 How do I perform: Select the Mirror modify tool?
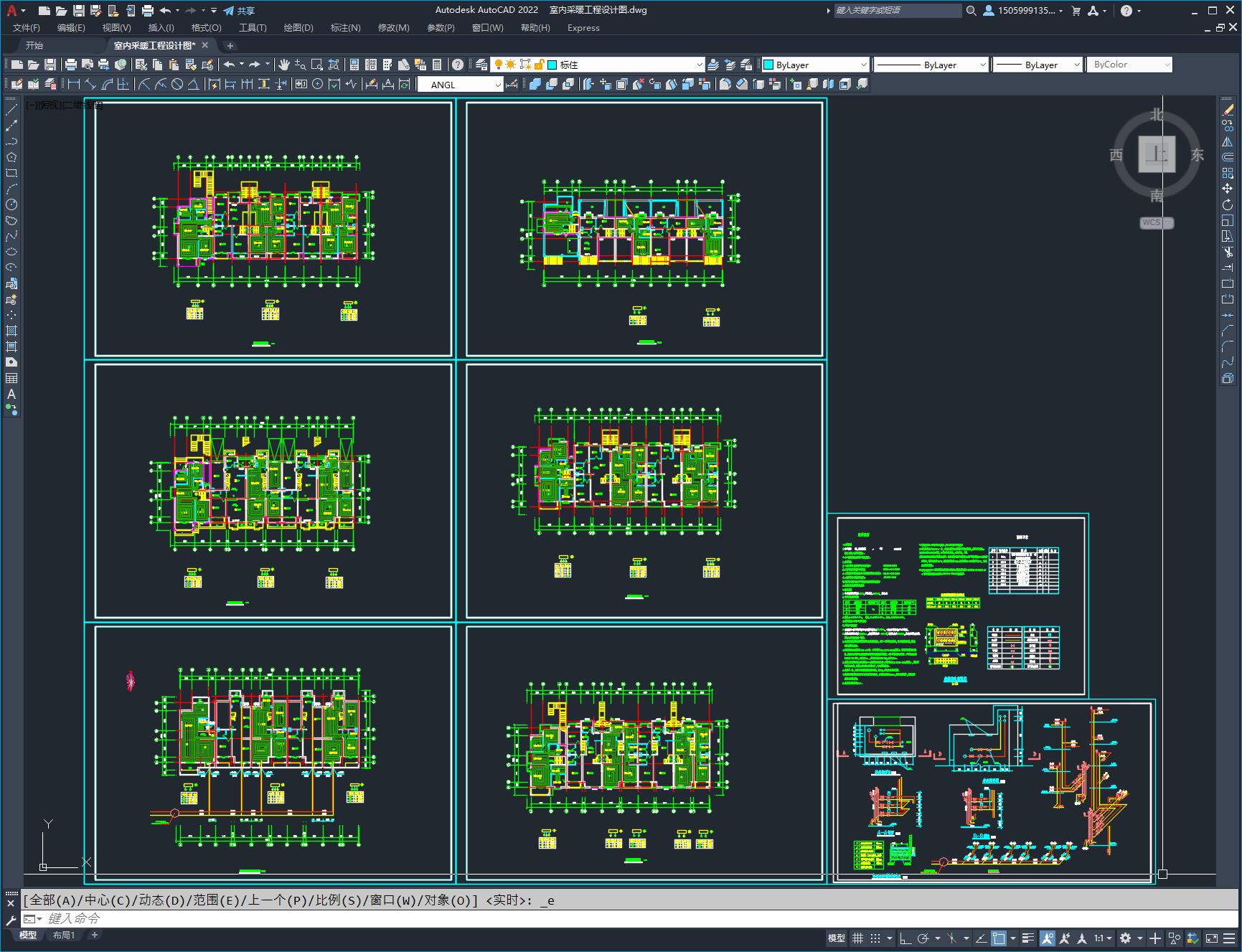(1228, 141)
